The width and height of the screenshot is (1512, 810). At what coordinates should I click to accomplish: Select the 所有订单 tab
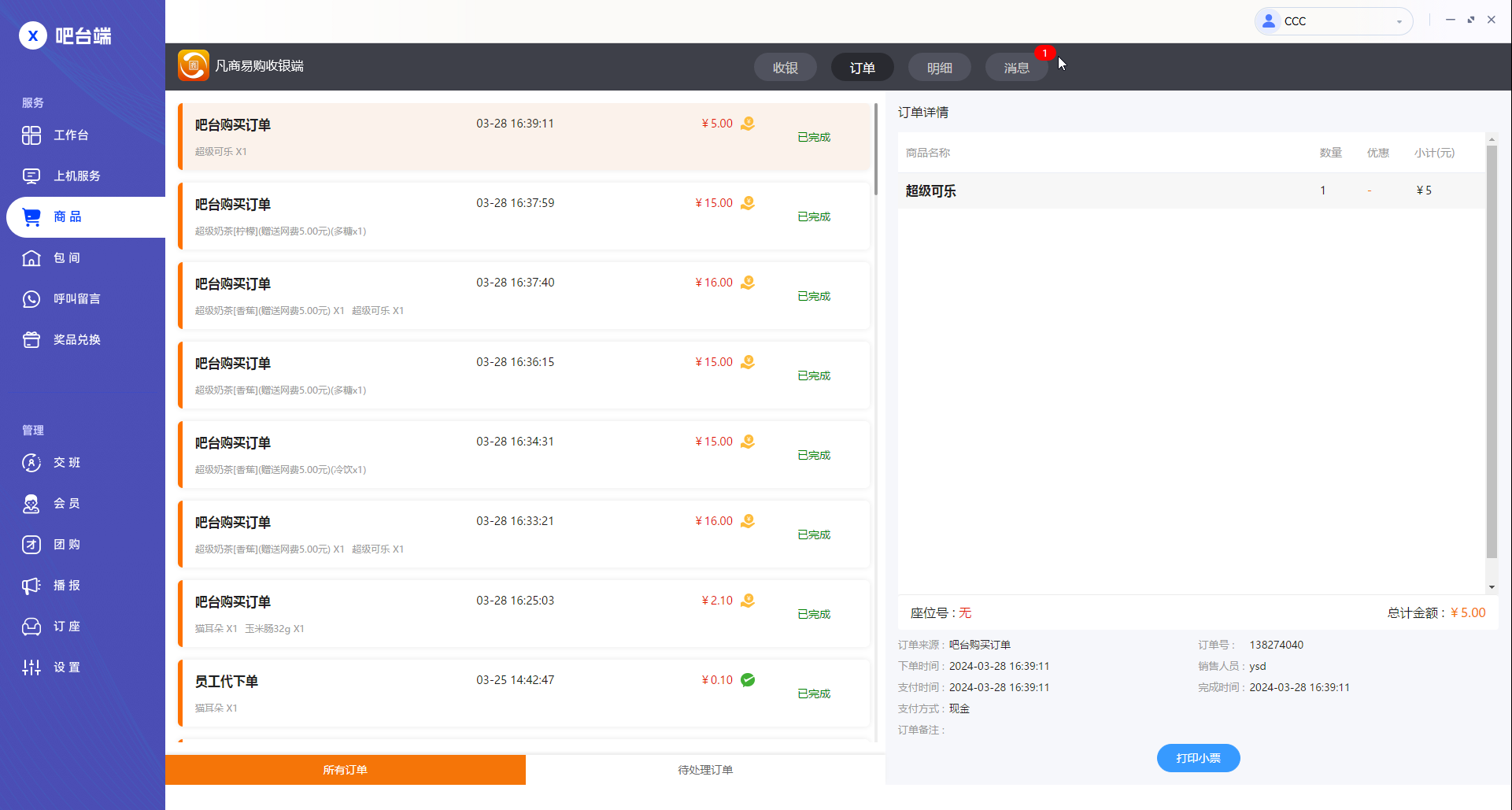point(345,770)
